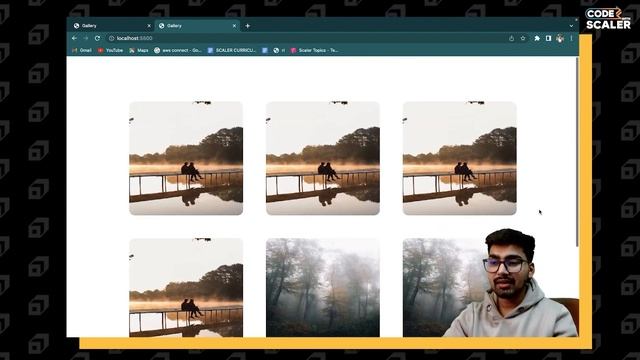Share this page icon in address bar
The height and width of the screenshot is (360, 640).
click(511, 38)
